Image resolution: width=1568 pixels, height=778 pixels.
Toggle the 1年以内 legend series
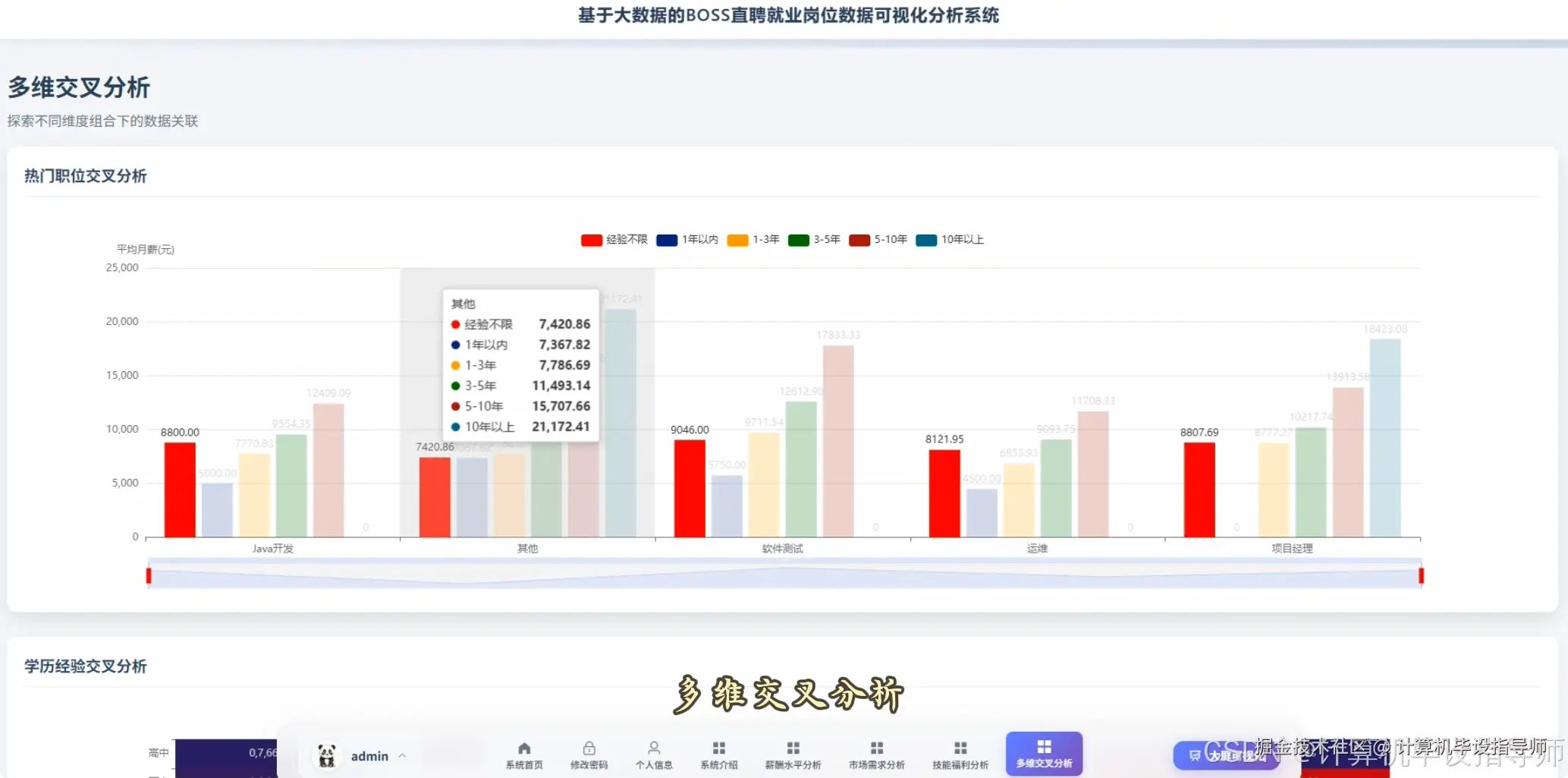[687, 240]
